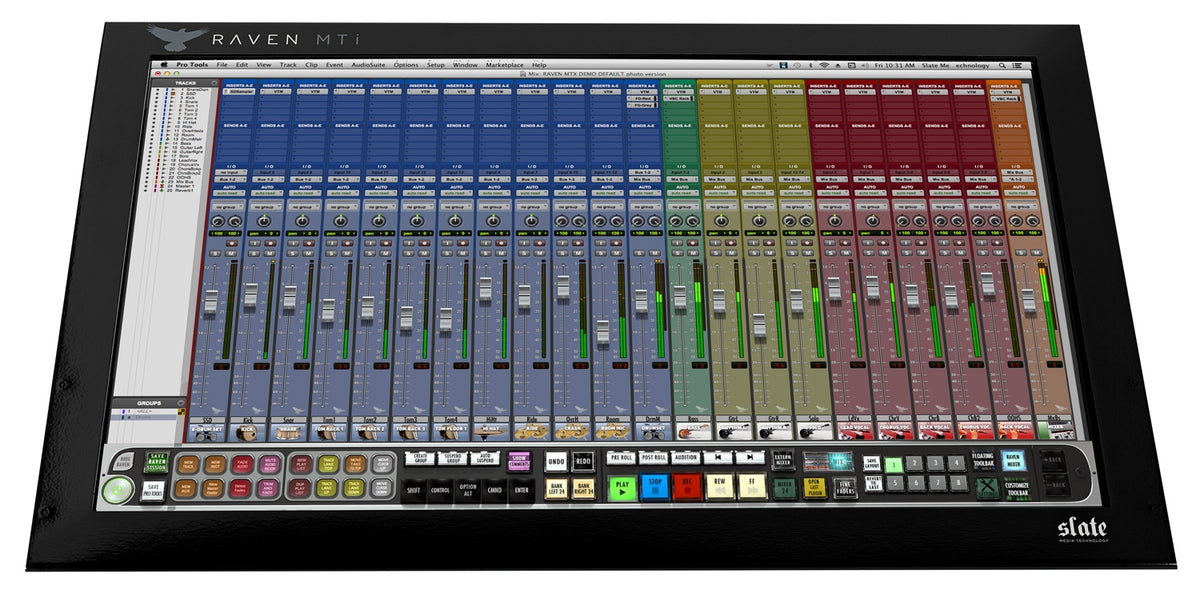This screenshot has width=1200, height=594.
Task: Click the DUP PLAY LIST button
Action: 301,488
